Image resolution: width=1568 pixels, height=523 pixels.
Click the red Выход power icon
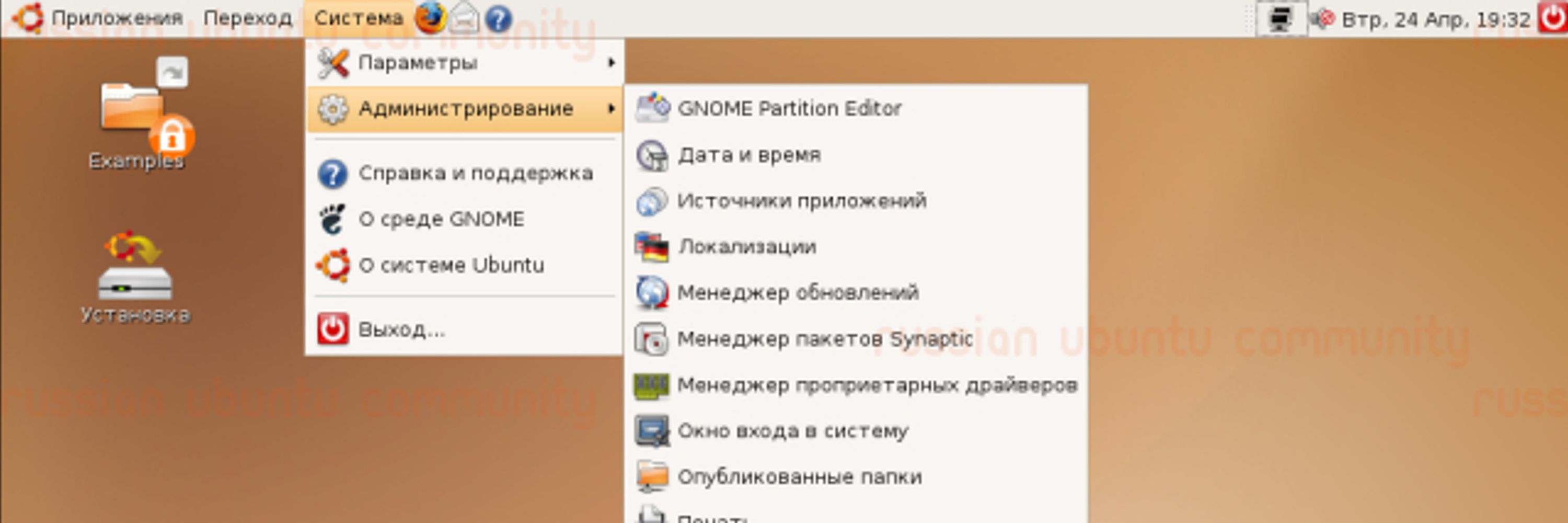click(333, 329)
